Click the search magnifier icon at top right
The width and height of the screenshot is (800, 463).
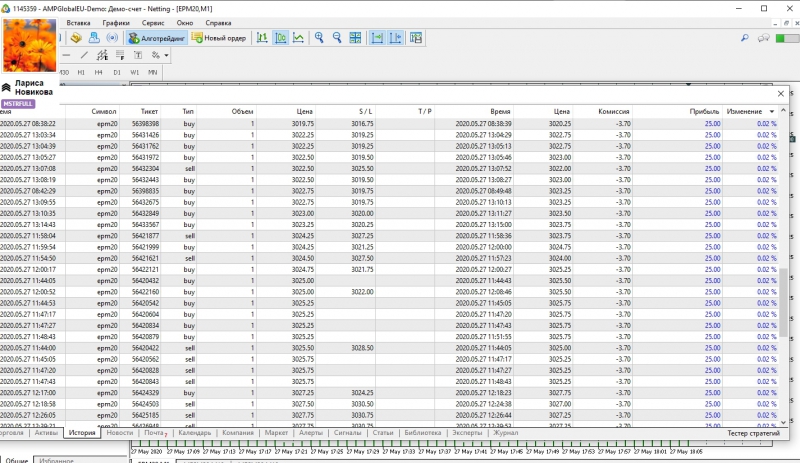(745, 38)
